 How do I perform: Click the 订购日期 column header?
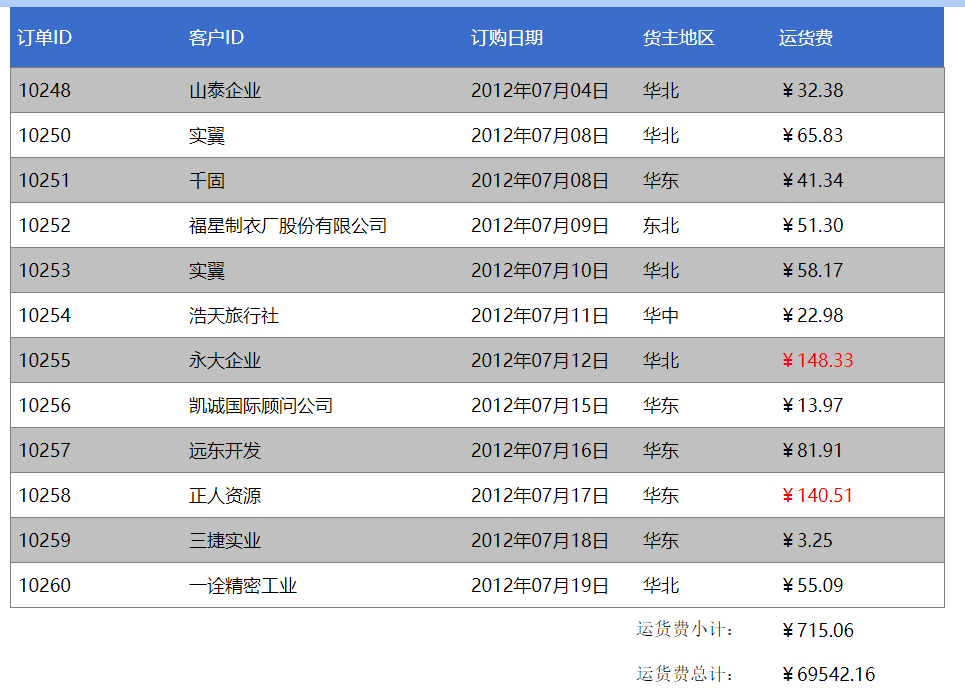(x=507, y=38)
